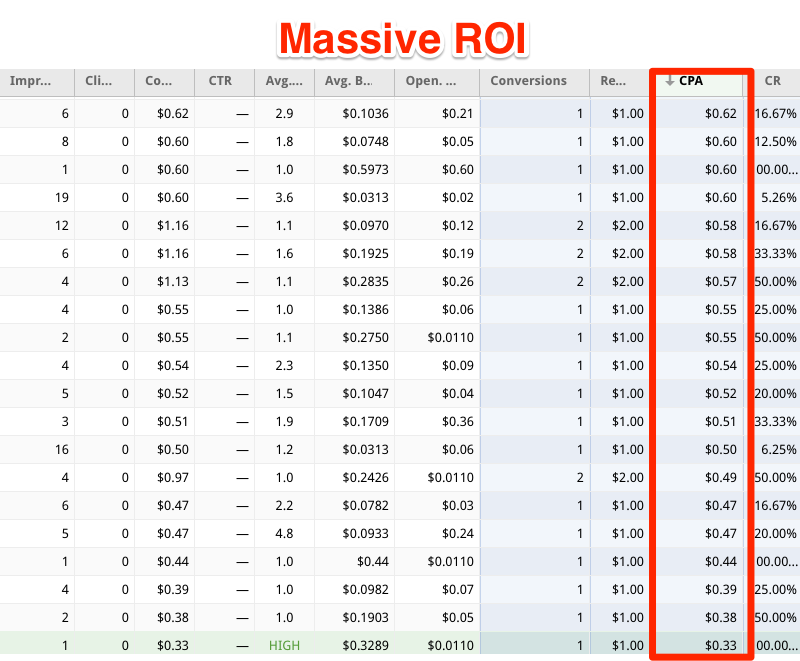Click the Re... column header

[x=619, y=82]
